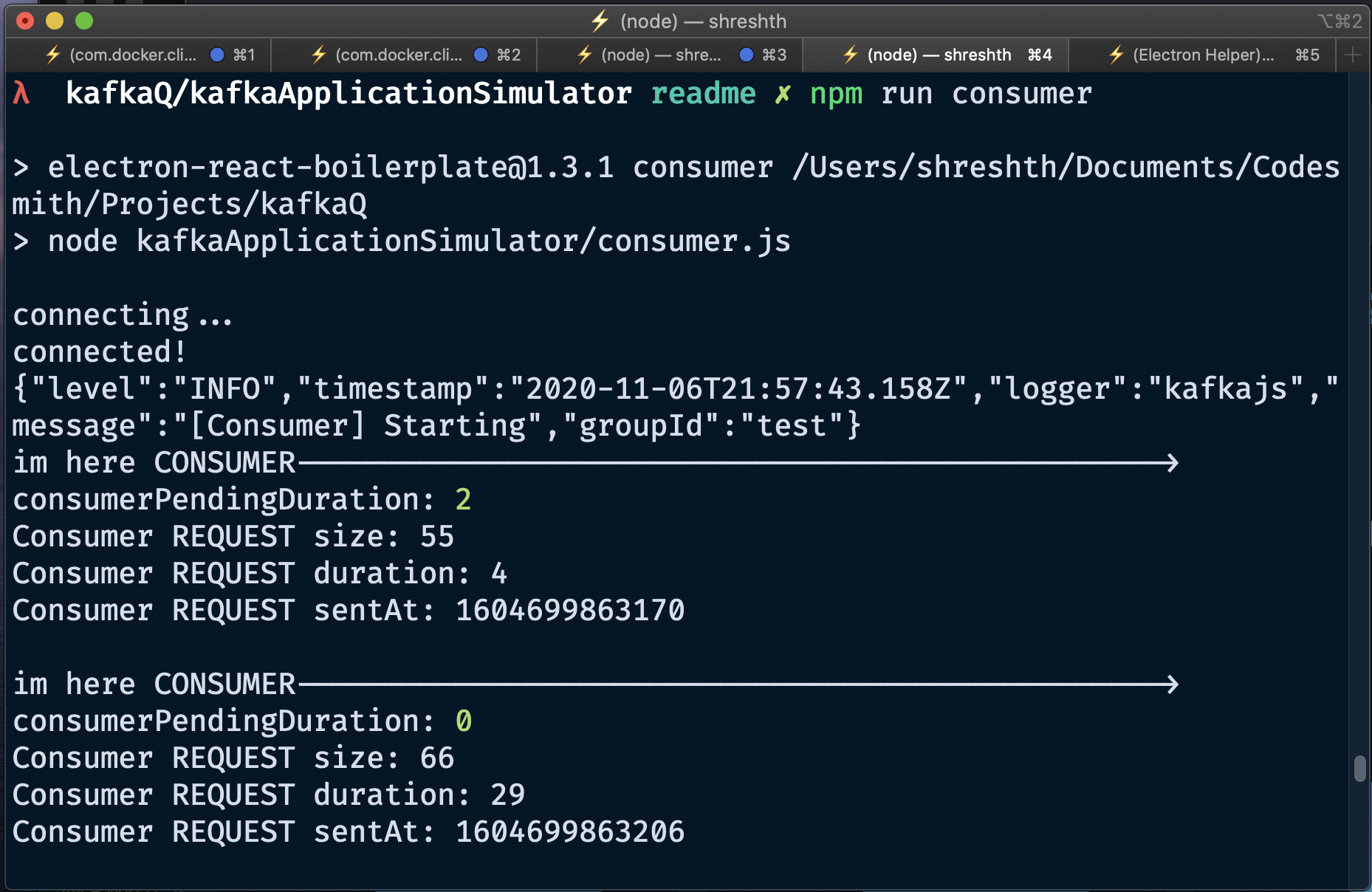Open the (node) — shre... tab ⌘3

[670, 55]
